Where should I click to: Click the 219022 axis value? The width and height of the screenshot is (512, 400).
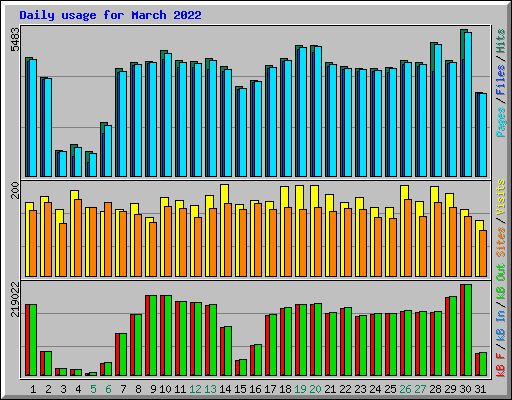pyautogui.click(x=15, y=299)
